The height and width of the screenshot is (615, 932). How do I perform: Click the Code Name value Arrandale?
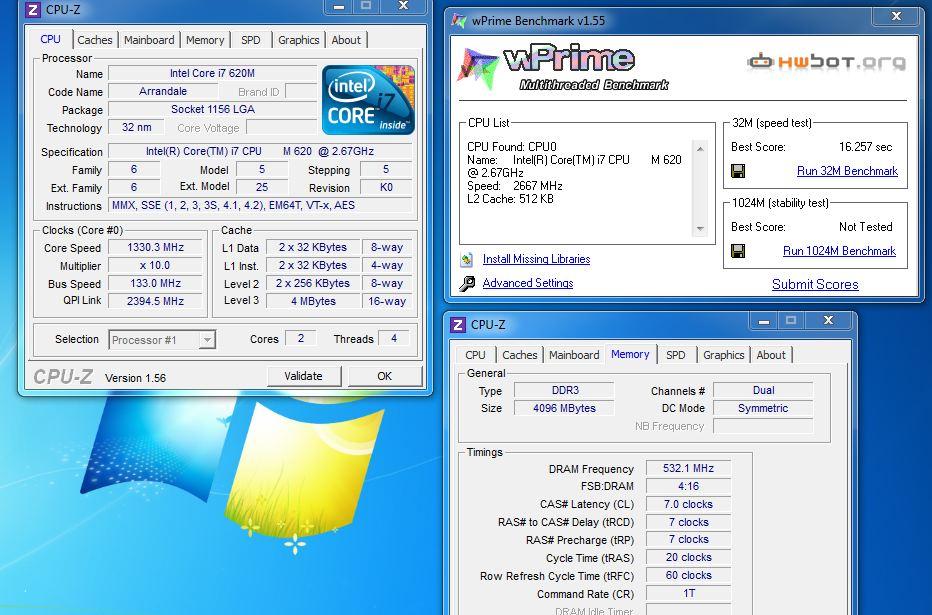click(x=163, y=92)
